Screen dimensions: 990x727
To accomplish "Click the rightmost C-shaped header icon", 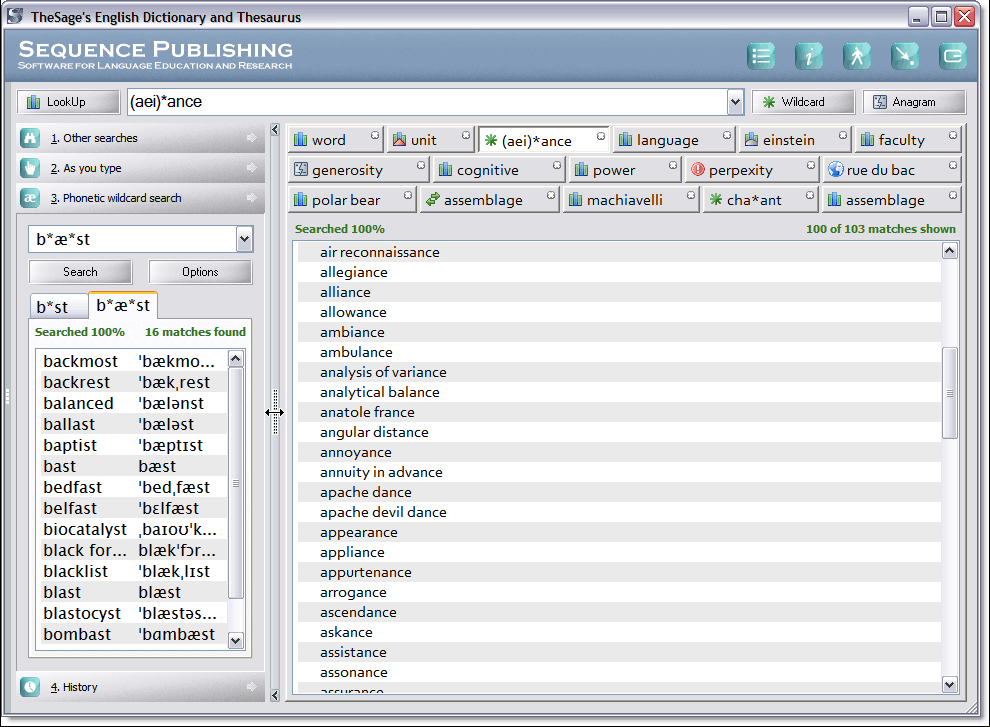I will (x=952, y=56).
